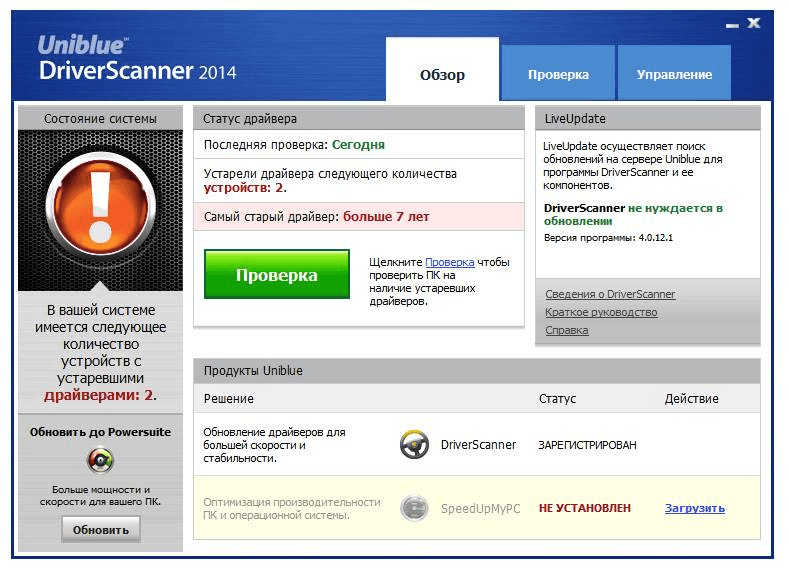789x571 pixels.
Task: Click the Статус column header
Action: coord(557,398)
